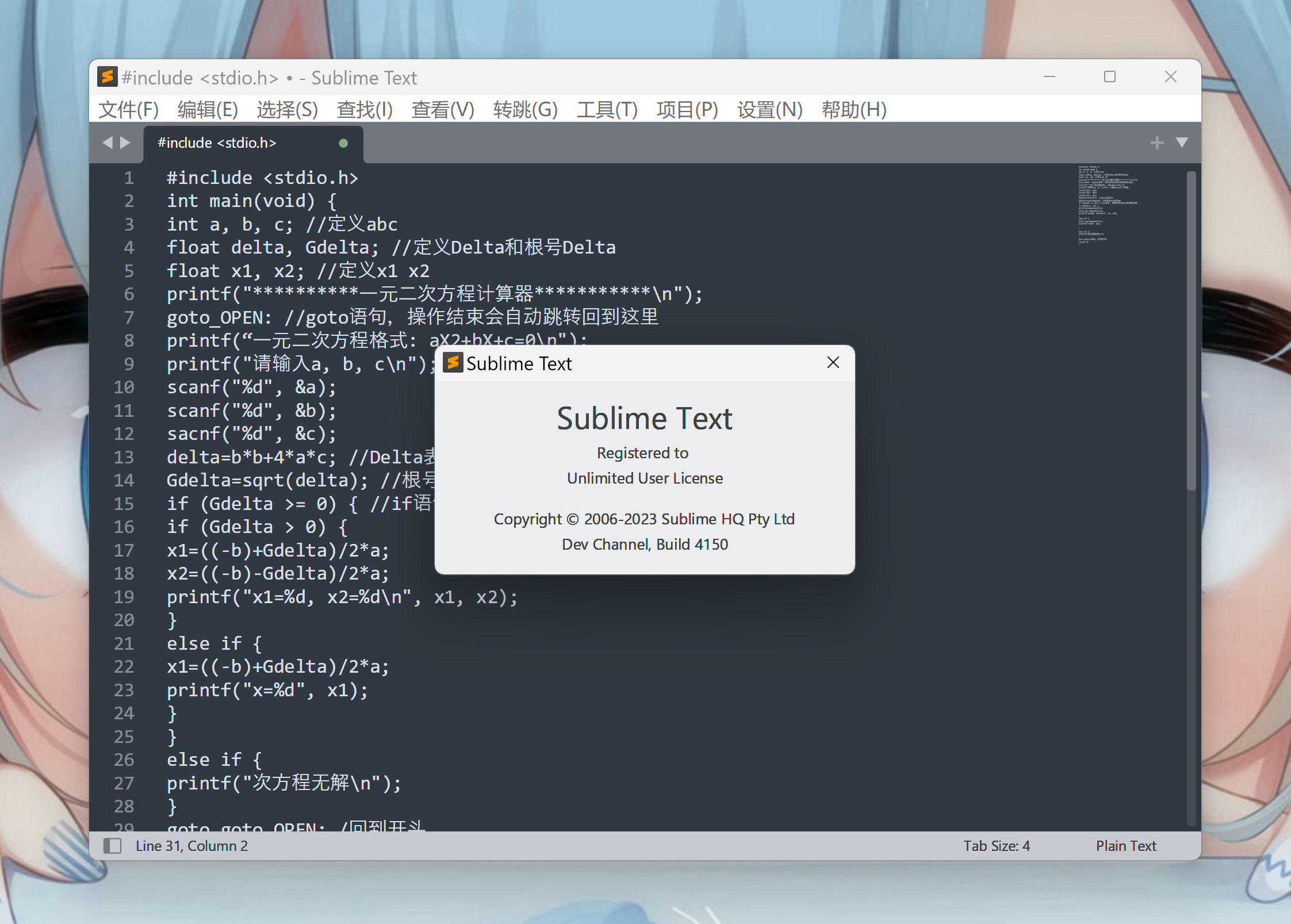
Task: Go to previous tab with left arrow
Action: pyautogui.click(x=107, y=143)
